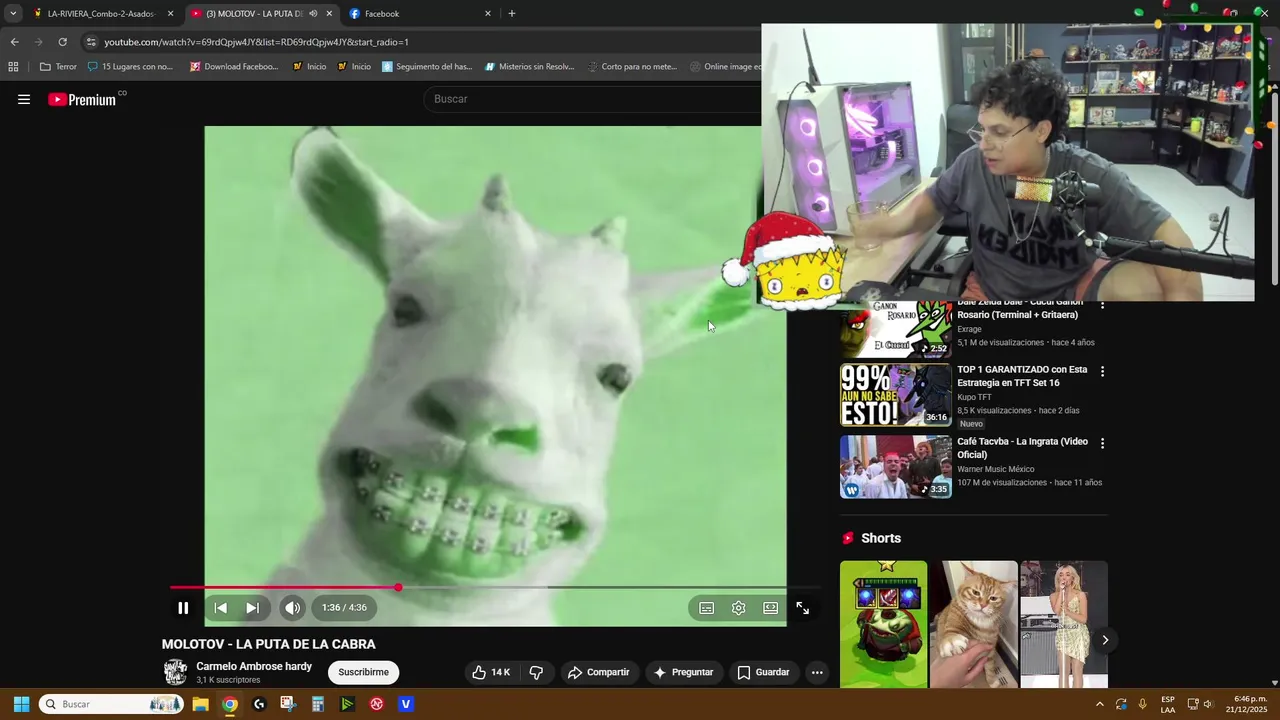Viewport: 1280px width, 720px height.
Task: Show hidden system tray icons chevron
Action: 1100,704
